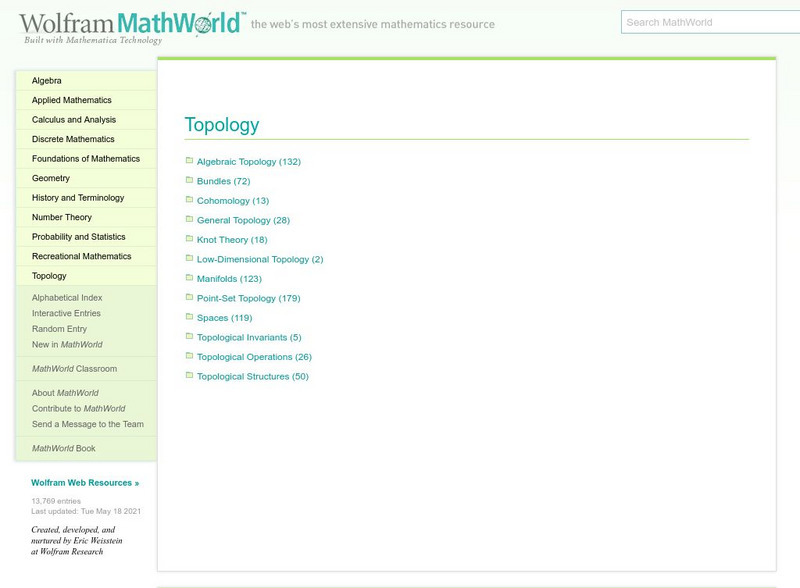Open Recreational Mathematics category
The image size is (800, 588).
[x=86, y=256]
